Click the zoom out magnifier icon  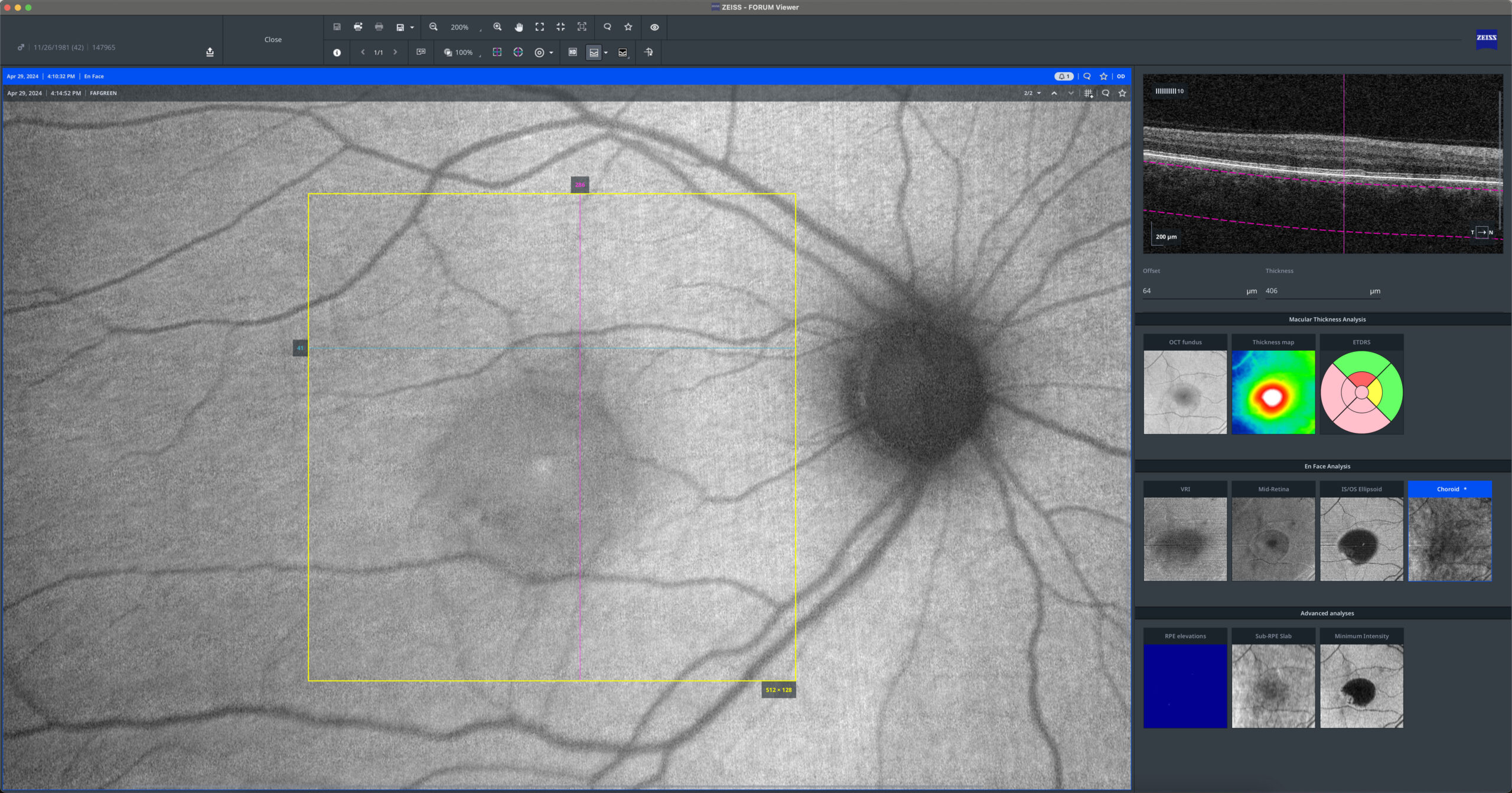(x=434, y=27)
